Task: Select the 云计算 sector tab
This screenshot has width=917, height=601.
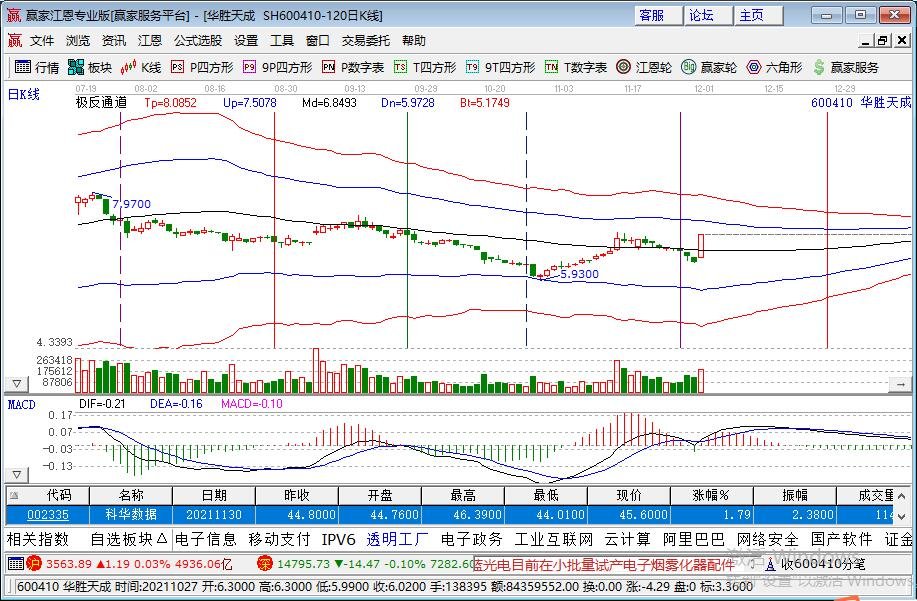Action: click(x=627, y=539)
